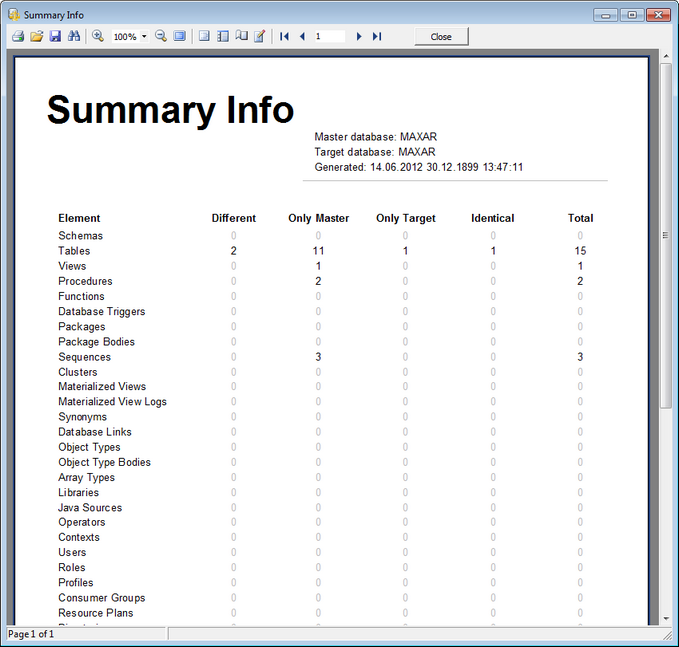
Task: Click the vertical scrollbar down arrow
Action: tap(666, 617)
